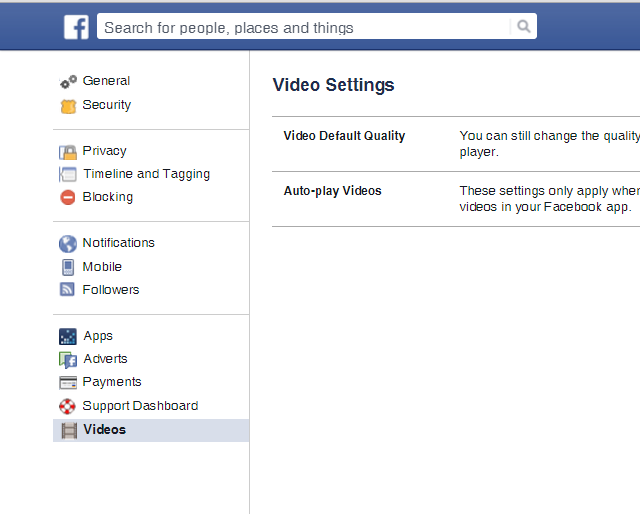This screenshot has width=640, height=514.
Task: Click the Security badge icon
Action: 68,106
